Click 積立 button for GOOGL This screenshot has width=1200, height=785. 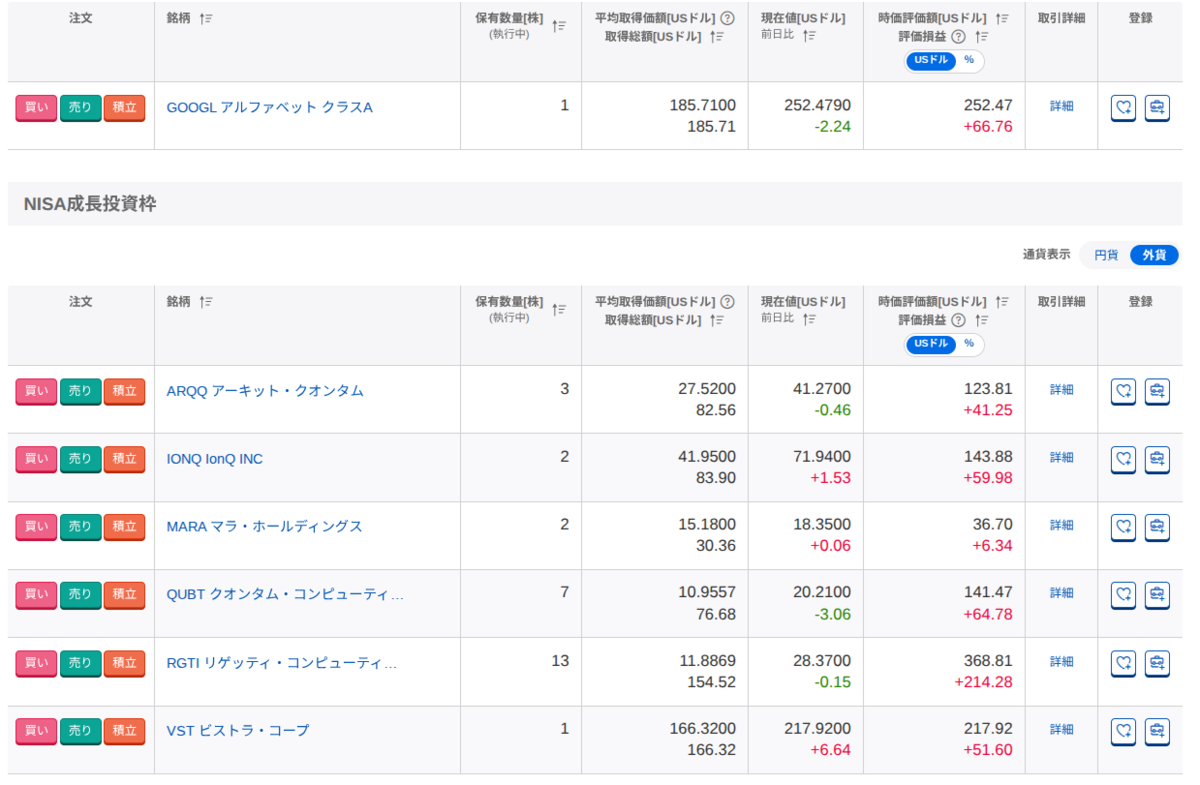pyautogui.click(x=124, y=108)
